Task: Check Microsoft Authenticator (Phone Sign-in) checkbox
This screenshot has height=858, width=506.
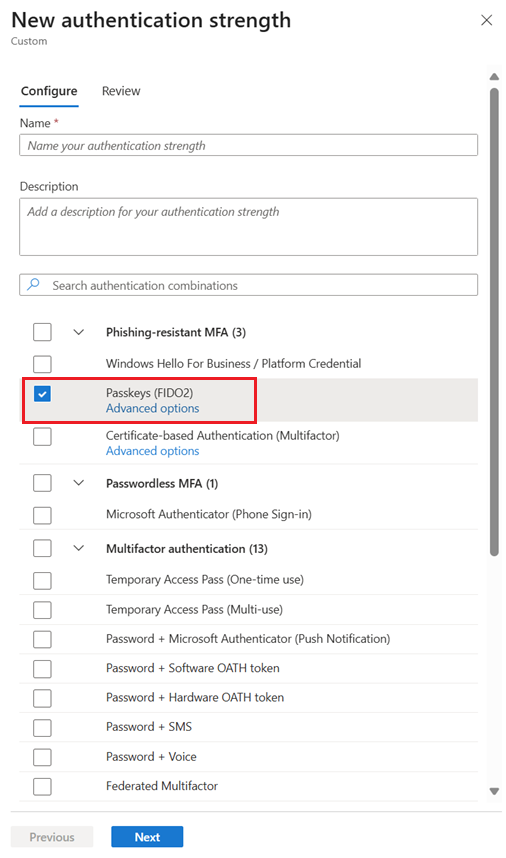Action: click(x=42, y=515)
